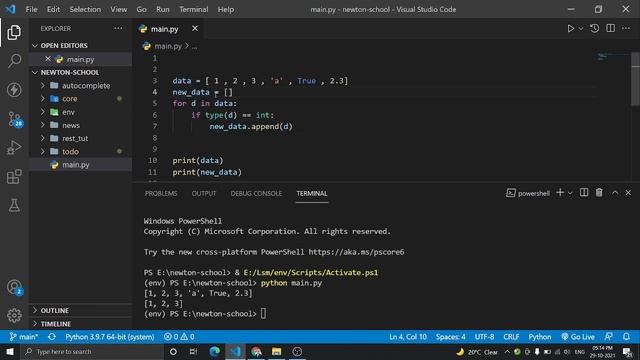
Task: Switch to the Output tab
Action: (204, 193)
